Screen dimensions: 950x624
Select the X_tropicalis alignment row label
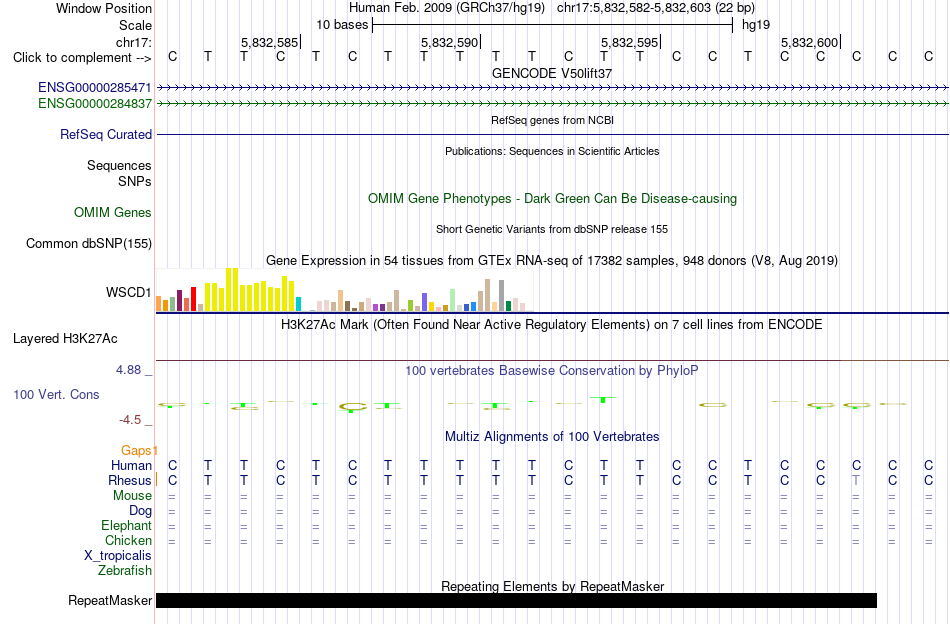coord(118,556)
